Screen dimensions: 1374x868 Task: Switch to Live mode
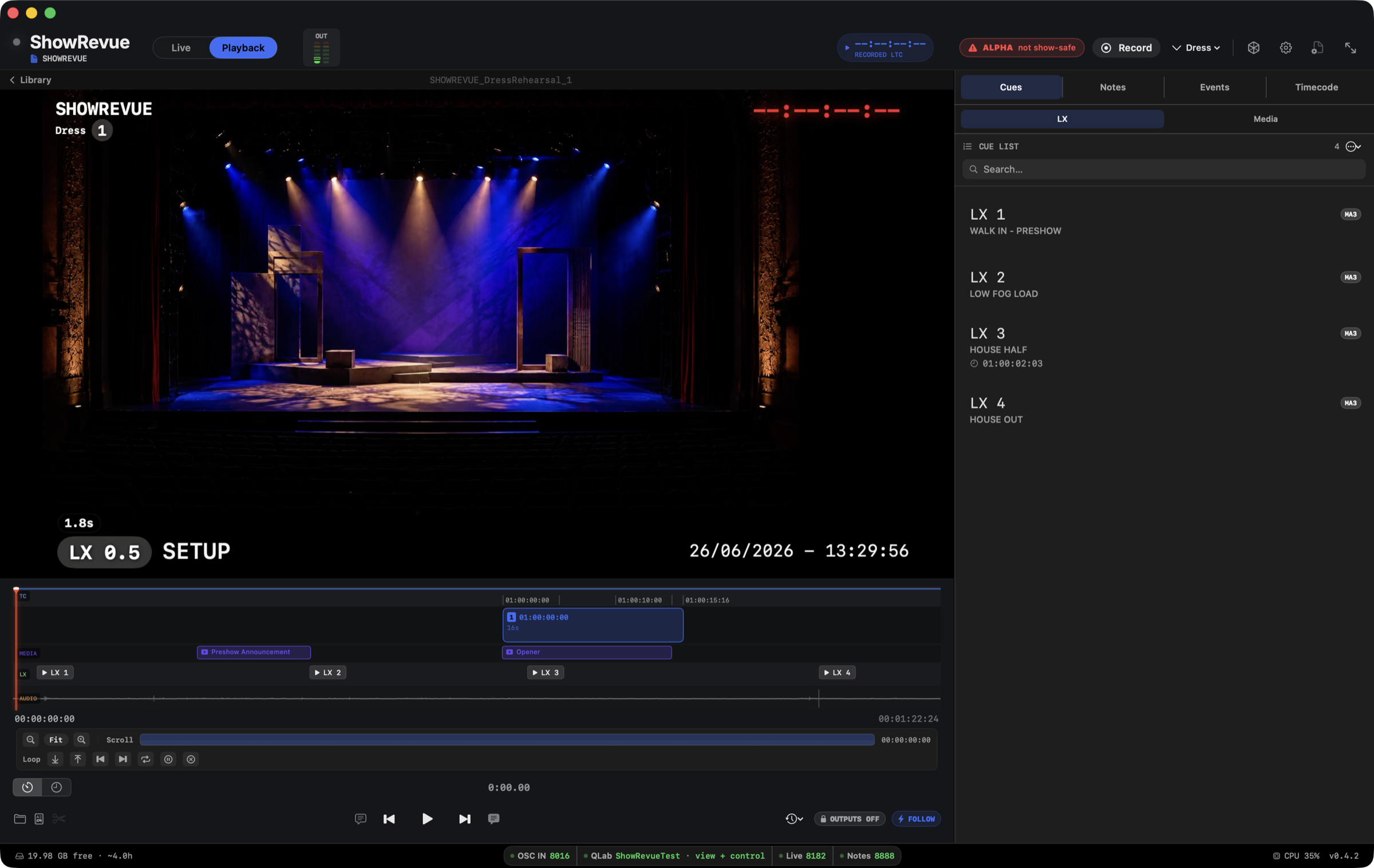point(181,48)
